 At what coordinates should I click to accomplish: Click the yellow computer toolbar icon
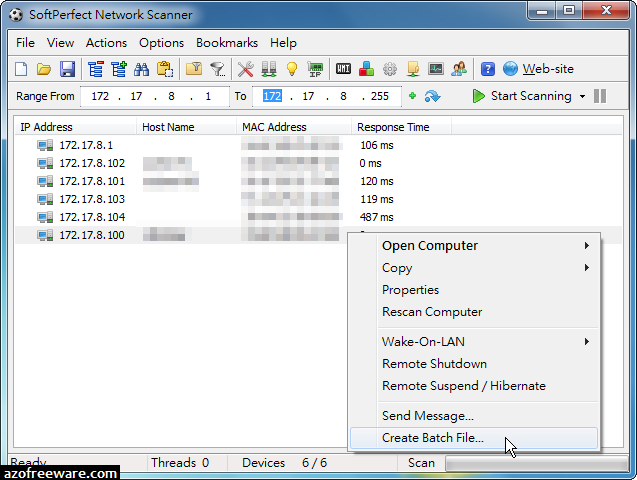413,69
